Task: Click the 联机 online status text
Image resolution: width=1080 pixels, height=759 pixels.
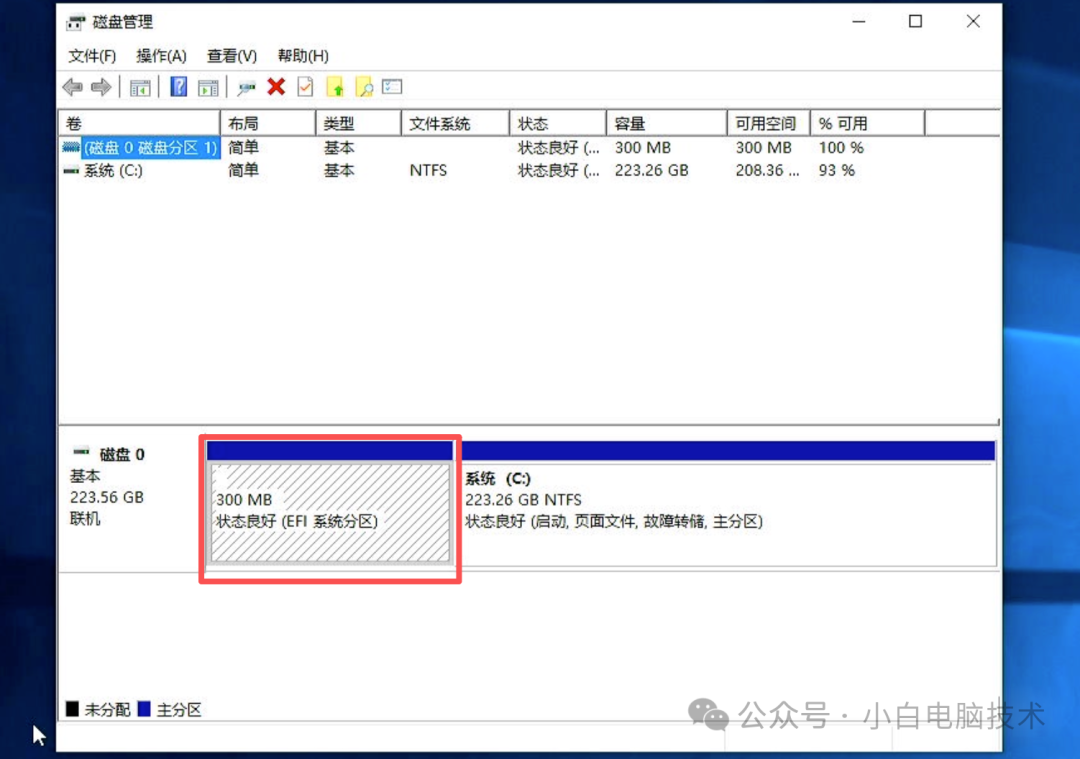Action: tap(85, 519)
